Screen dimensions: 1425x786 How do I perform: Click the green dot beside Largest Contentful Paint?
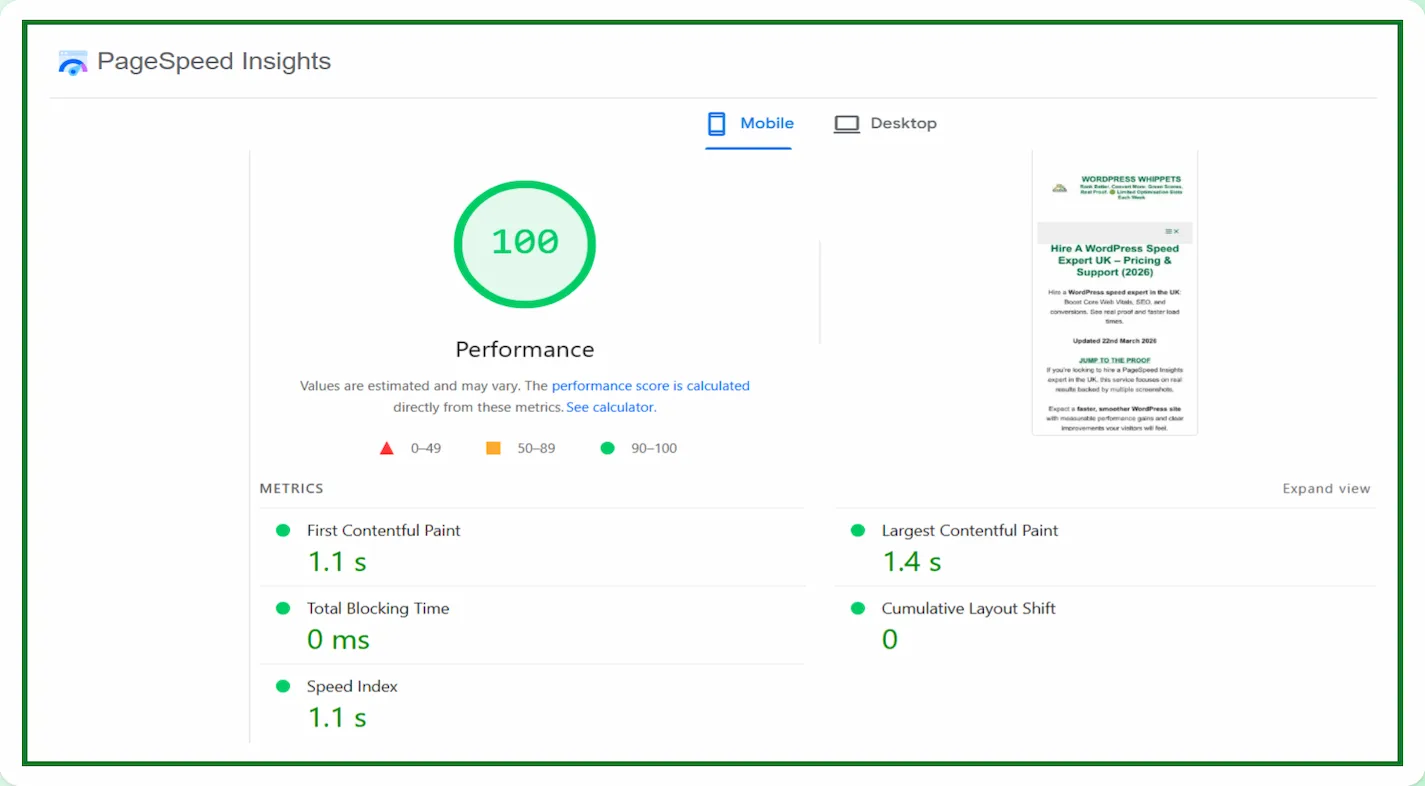pos(857,530)
